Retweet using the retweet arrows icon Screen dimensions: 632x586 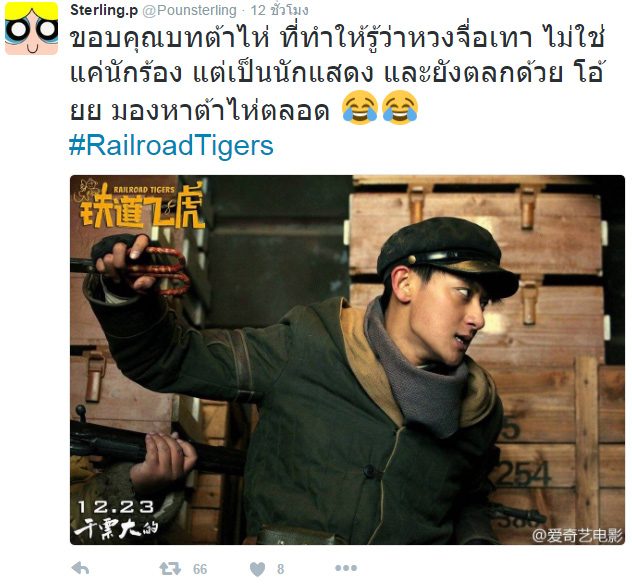click(170, 569)
